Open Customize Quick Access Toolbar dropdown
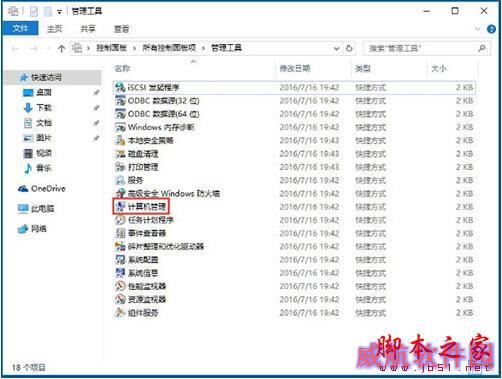Screen dimensions: 502x379 pyautogui.click(x=59, y=12)
